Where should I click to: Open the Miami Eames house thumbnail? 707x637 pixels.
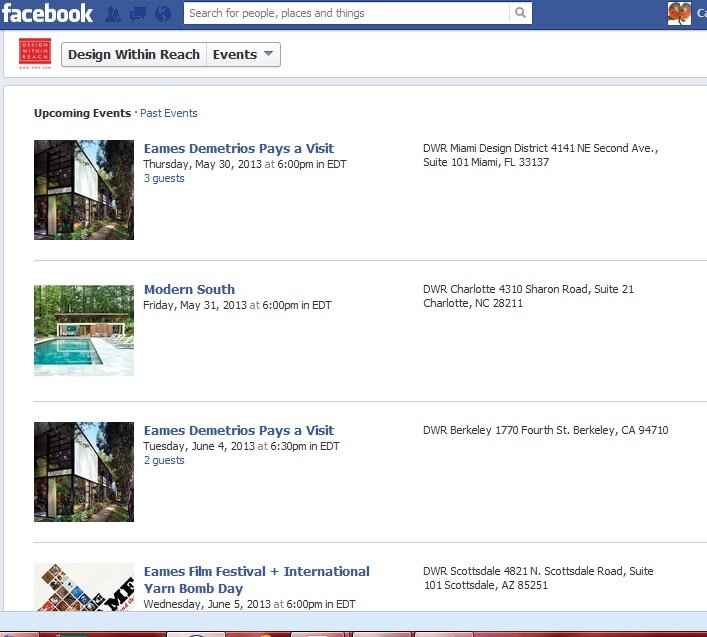coord(84,190)
